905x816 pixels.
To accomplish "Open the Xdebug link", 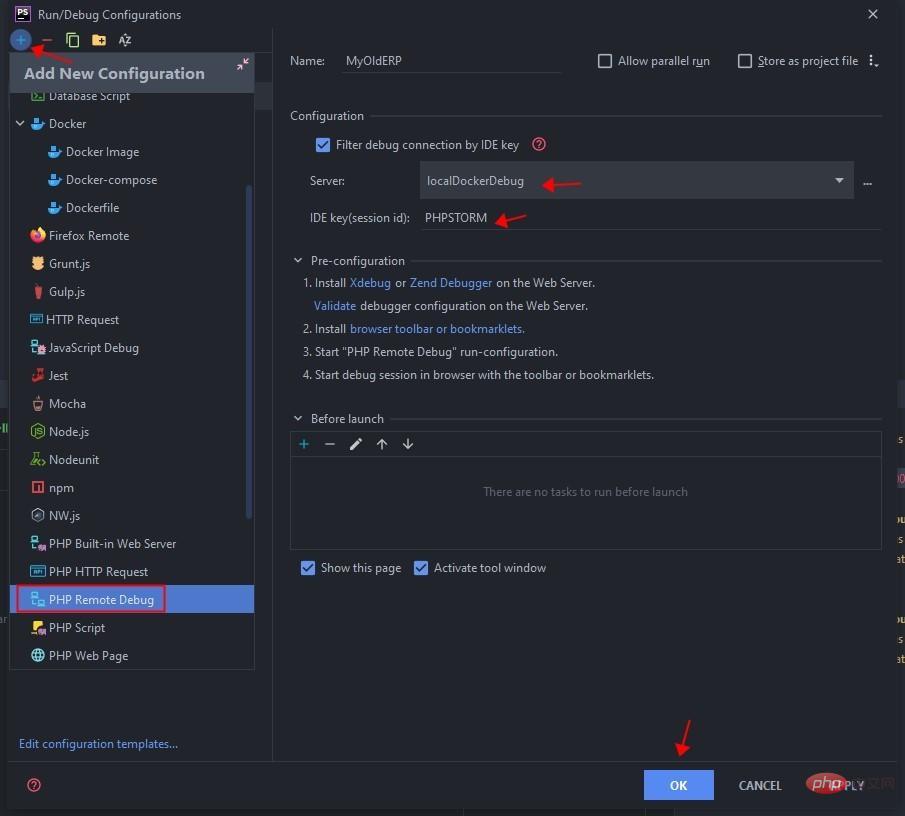I will [370, 283].
